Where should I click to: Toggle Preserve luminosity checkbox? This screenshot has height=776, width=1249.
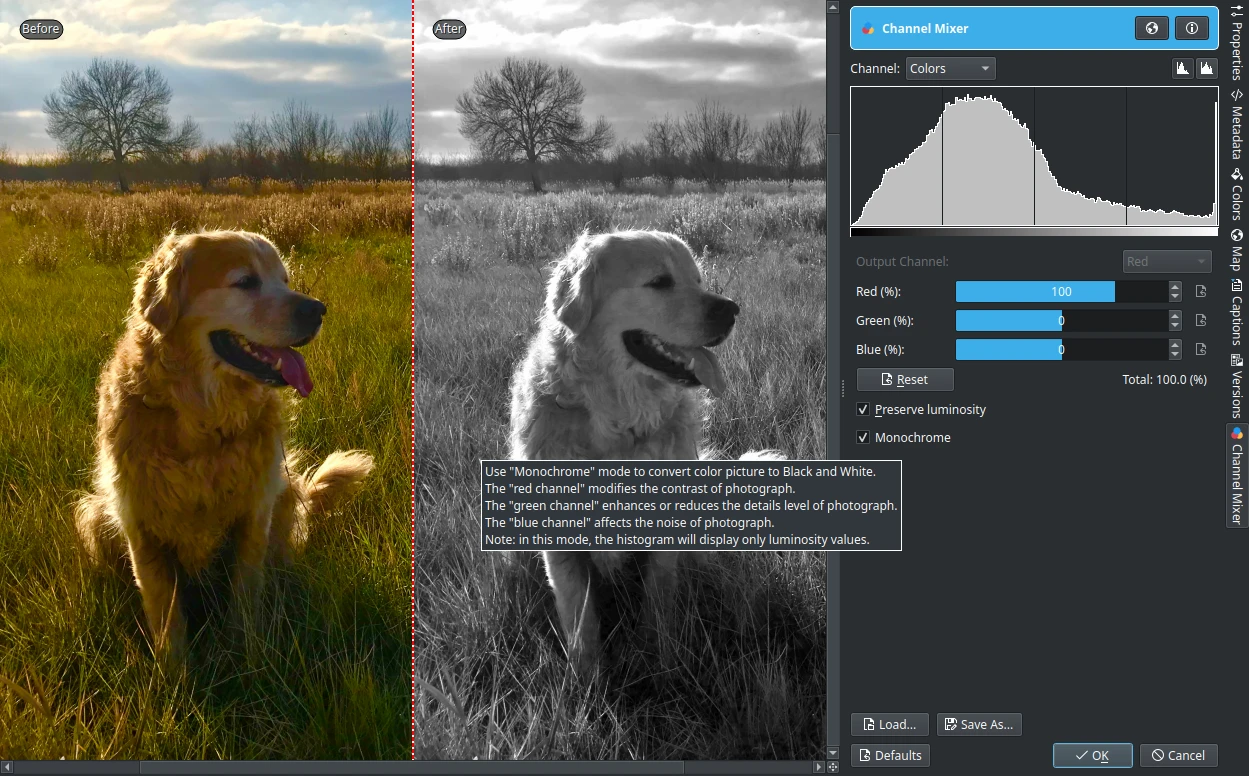coord(863,410)
